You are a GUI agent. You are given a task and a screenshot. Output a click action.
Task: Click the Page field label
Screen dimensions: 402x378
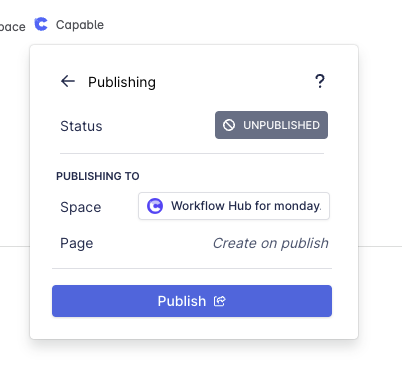coord(77,243)
